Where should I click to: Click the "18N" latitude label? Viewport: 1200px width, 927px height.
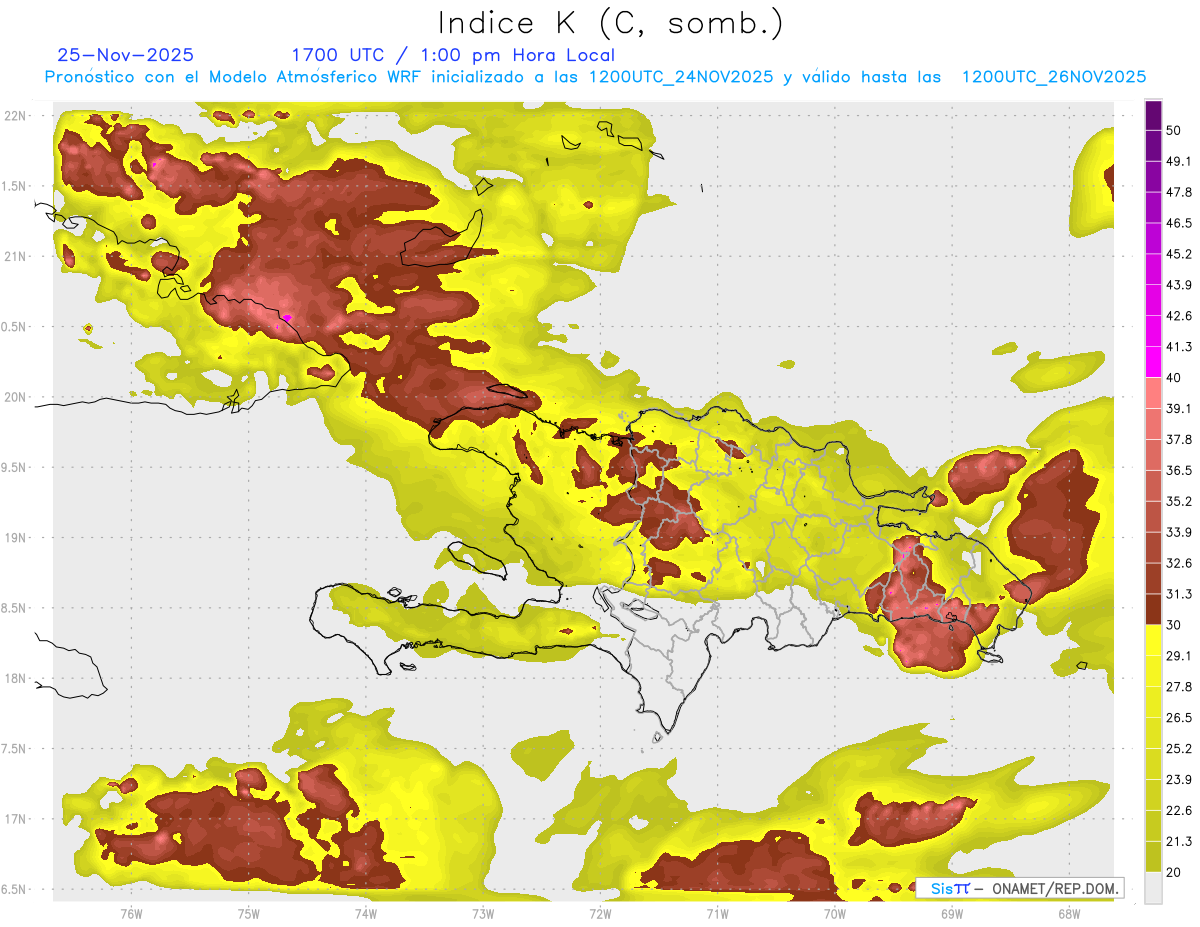click(x=15, y=679)
